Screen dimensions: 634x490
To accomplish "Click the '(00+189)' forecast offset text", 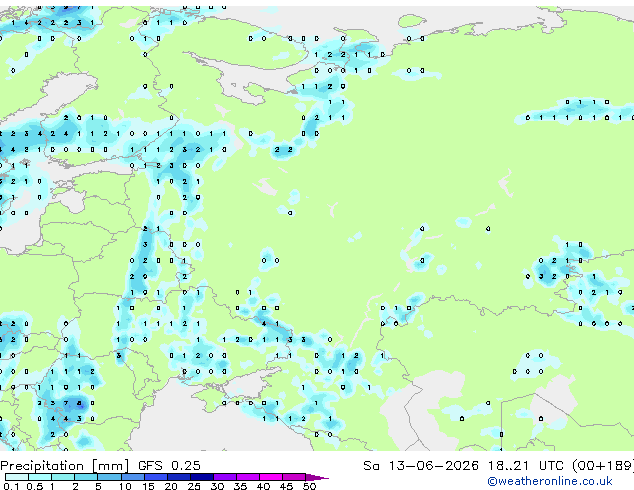I will coord(602,466).
